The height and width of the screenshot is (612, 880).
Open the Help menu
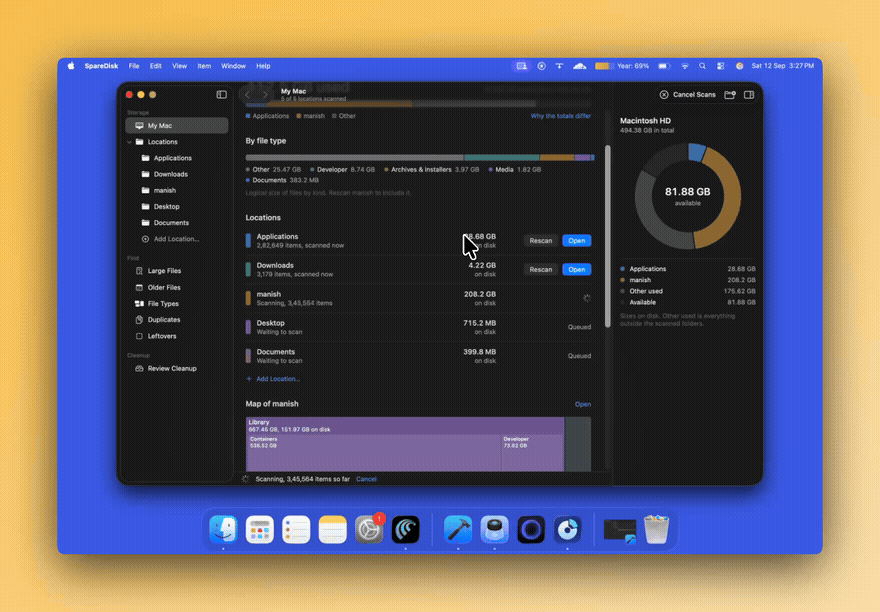coord(263,66)
